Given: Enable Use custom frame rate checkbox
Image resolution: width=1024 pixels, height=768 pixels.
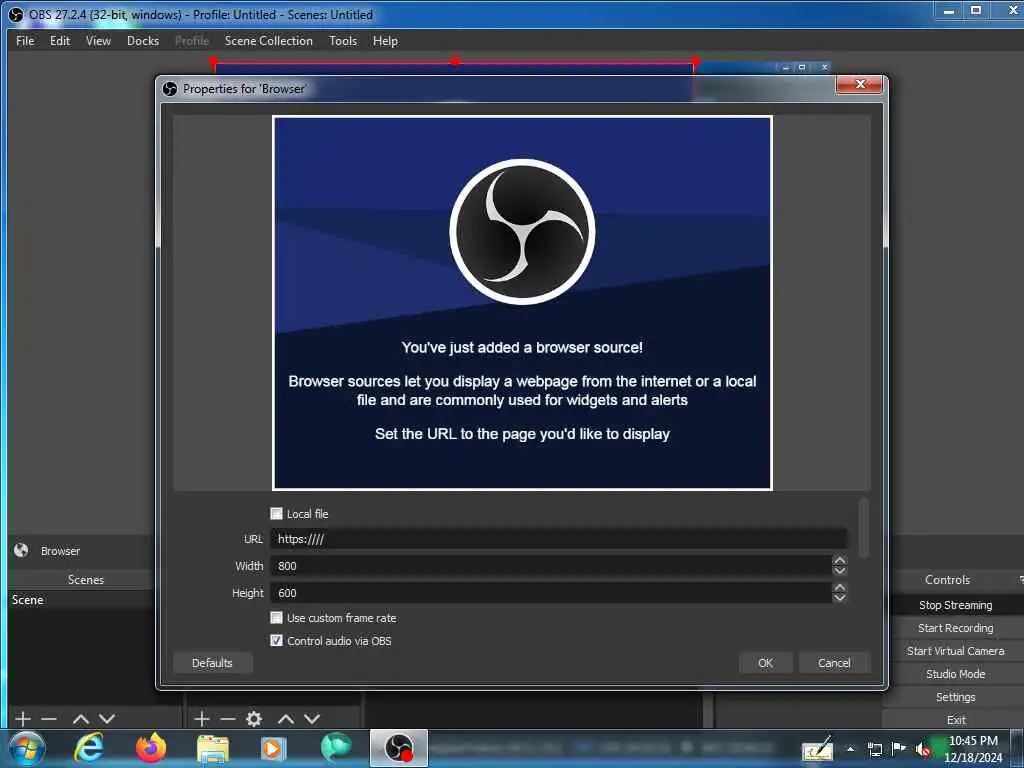Looking at the screenshot, I should coord(276,617).
